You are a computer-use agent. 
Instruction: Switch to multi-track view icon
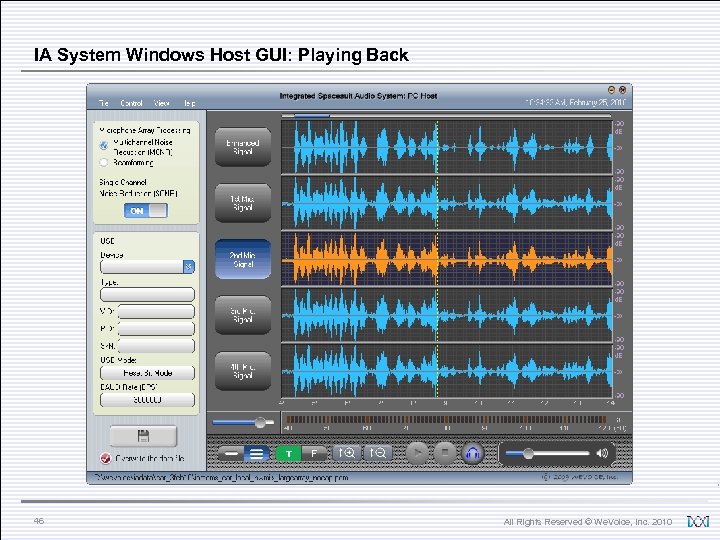(x=257, y=454)
